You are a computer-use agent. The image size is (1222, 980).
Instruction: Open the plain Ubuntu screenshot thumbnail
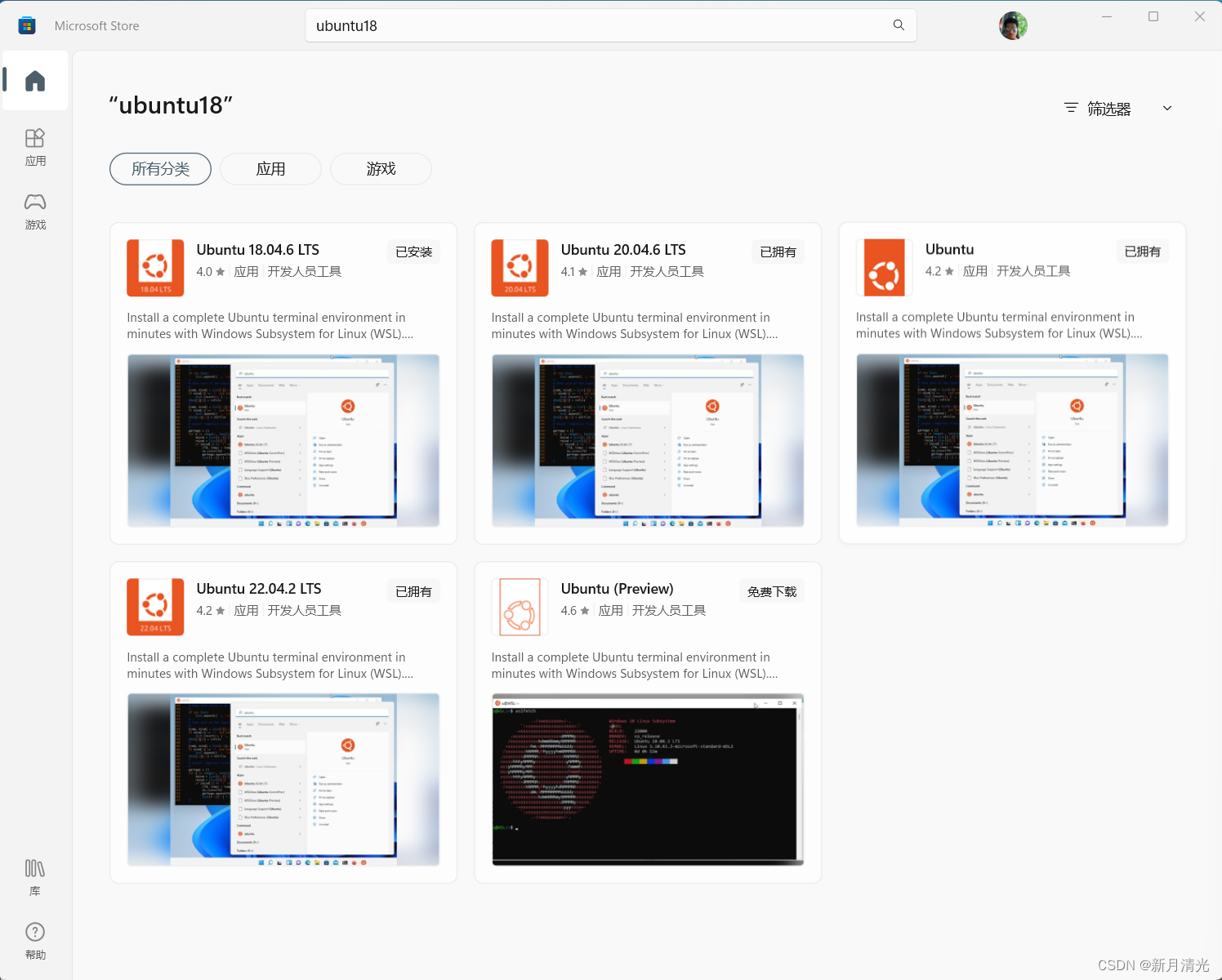pyautogui.click(x=1012, y=439)
